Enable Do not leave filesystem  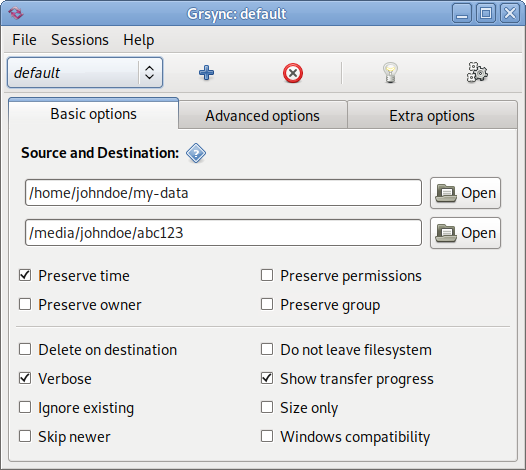point(267,349)
